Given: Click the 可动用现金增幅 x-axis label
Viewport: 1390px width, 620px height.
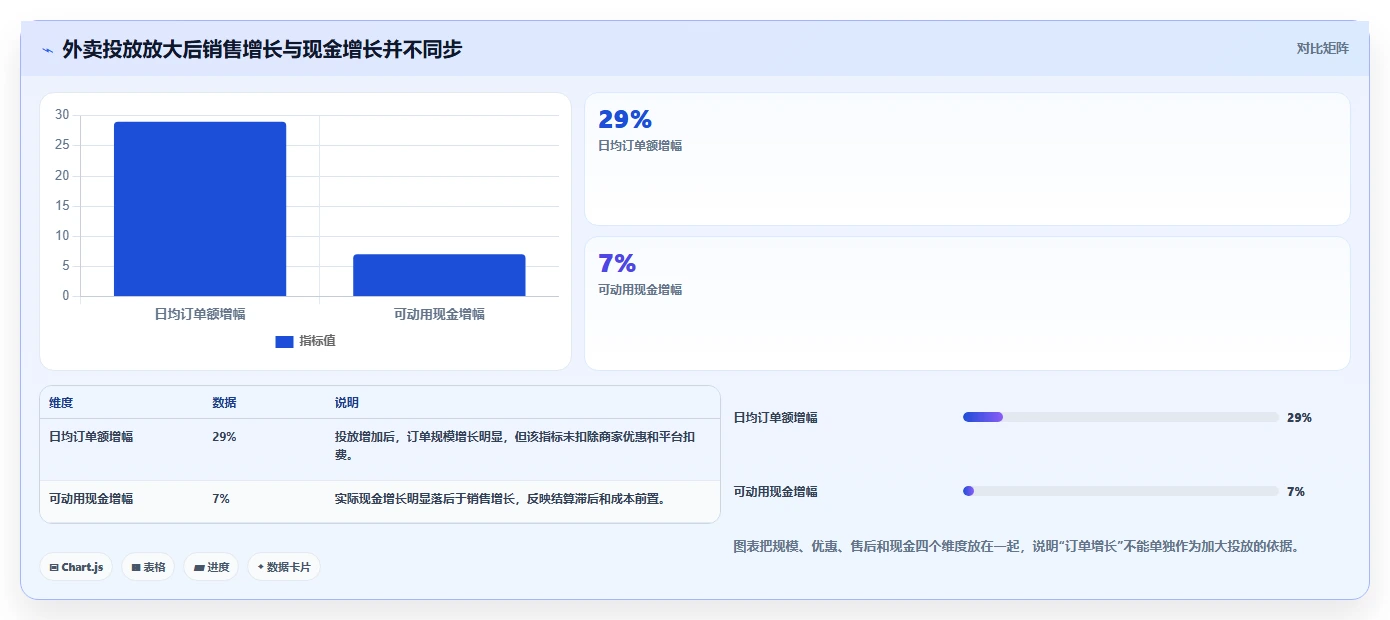Looking at the screenshot, I should click(x=439, y=314).
